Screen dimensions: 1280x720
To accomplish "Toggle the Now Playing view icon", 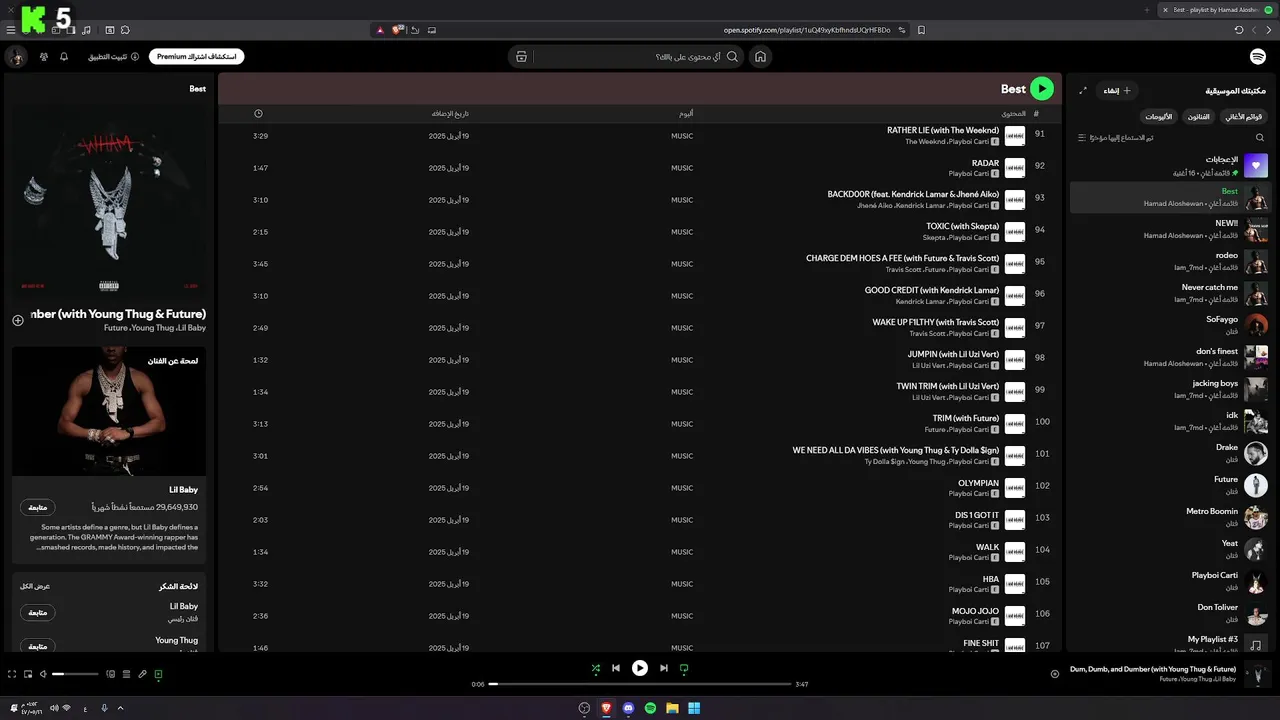I will (158, 674).
